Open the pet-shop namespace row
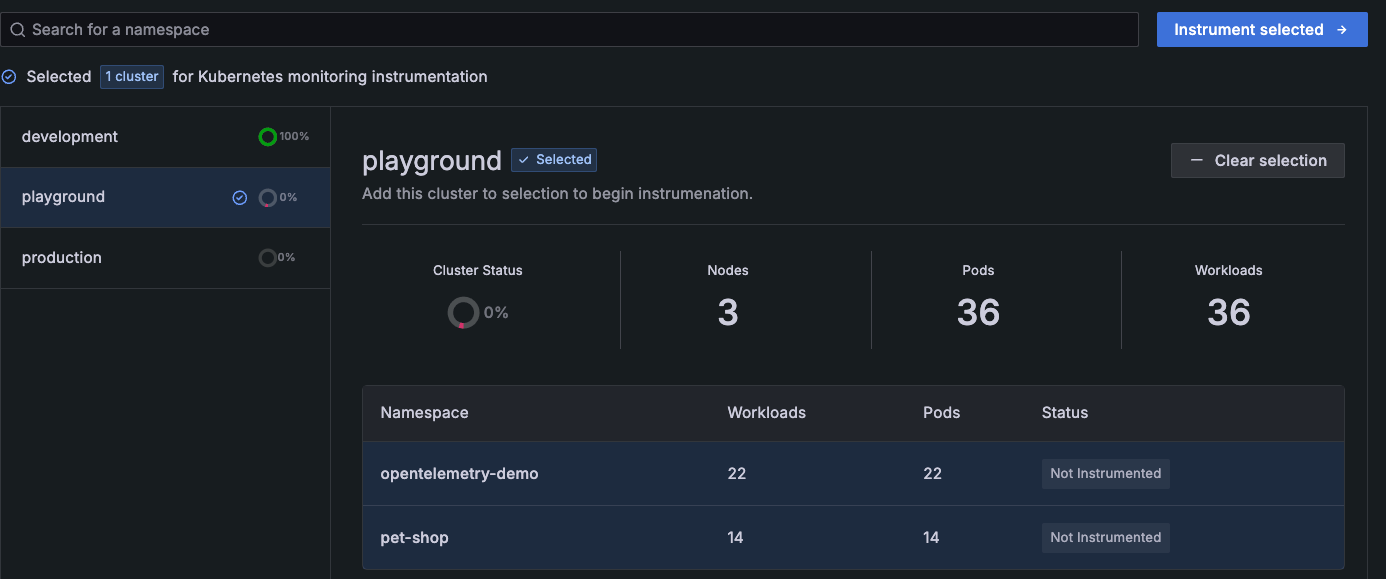1386x579 pixels. point(415,538)
